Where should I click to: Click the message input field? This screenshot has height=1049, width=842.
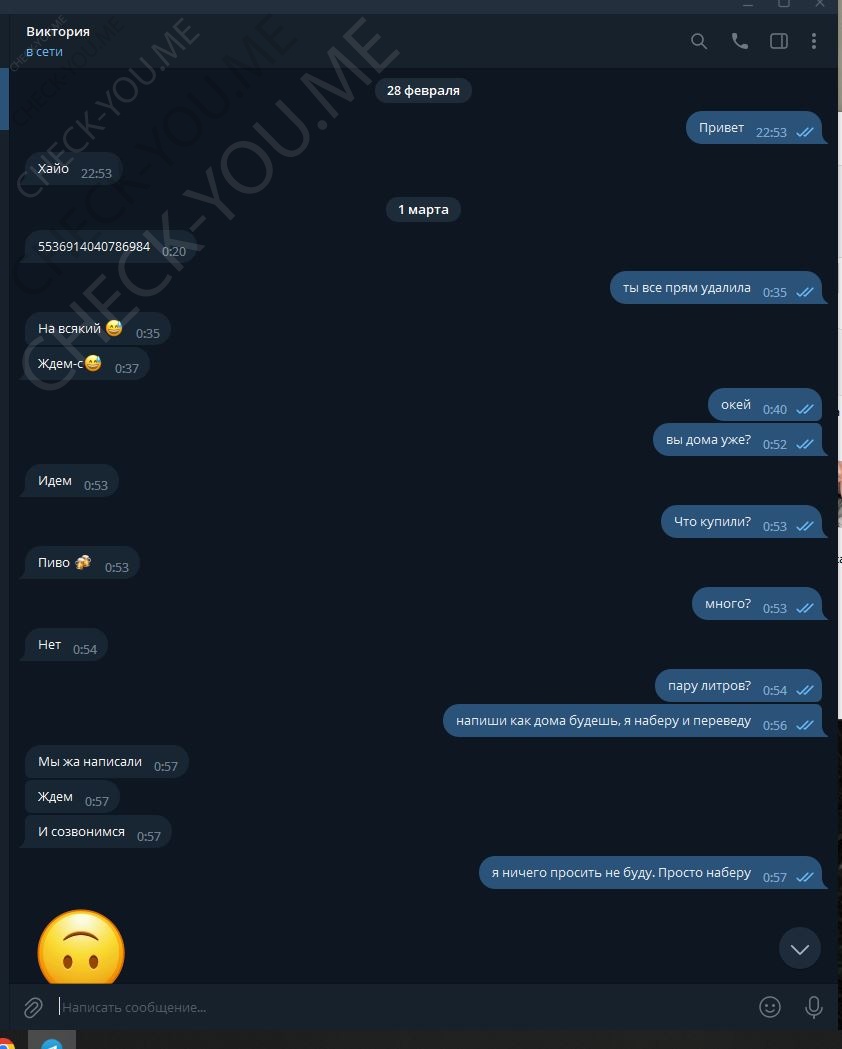(401, 1007)
